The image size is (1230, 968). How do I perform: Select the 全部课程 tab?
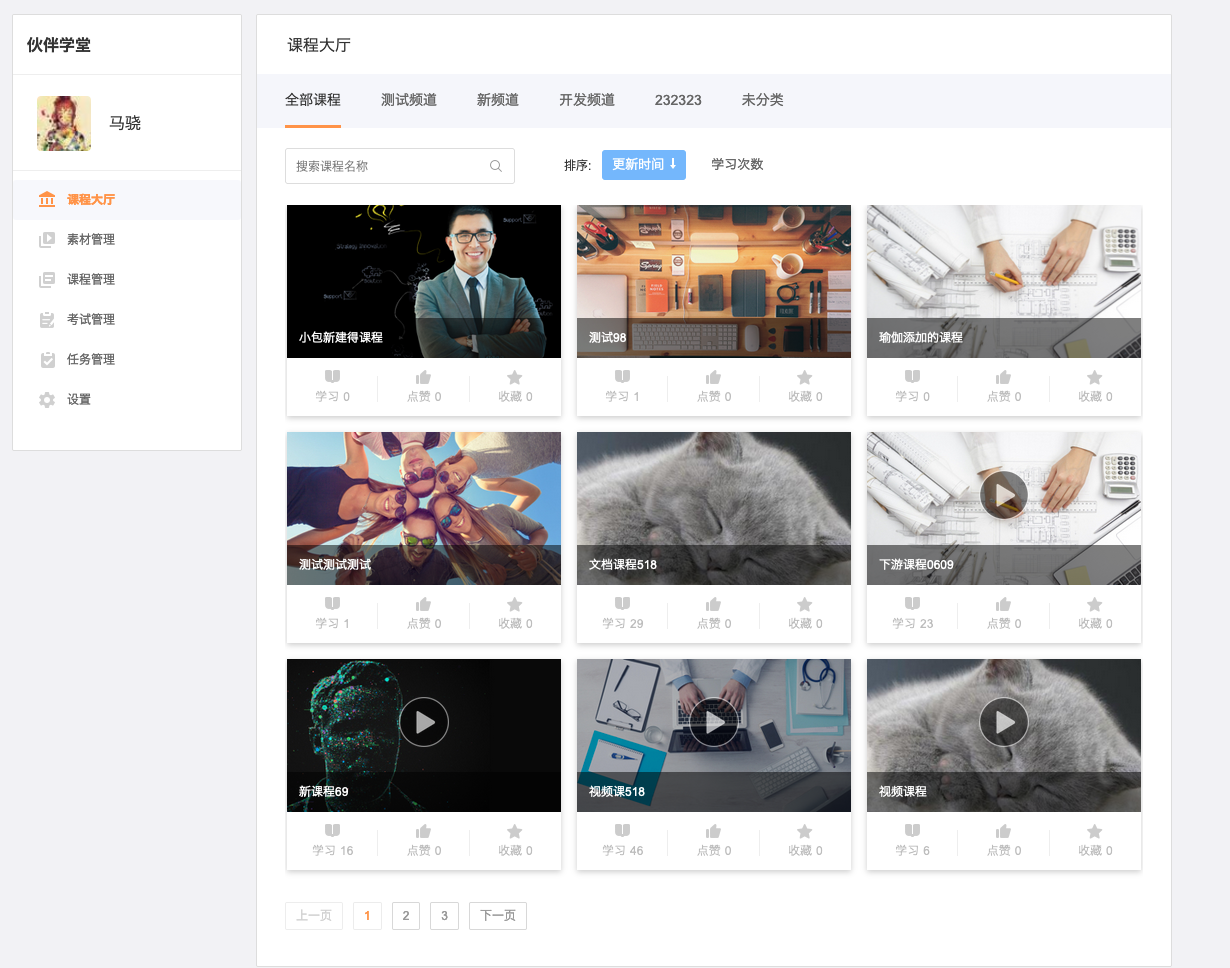click(313, 100)
